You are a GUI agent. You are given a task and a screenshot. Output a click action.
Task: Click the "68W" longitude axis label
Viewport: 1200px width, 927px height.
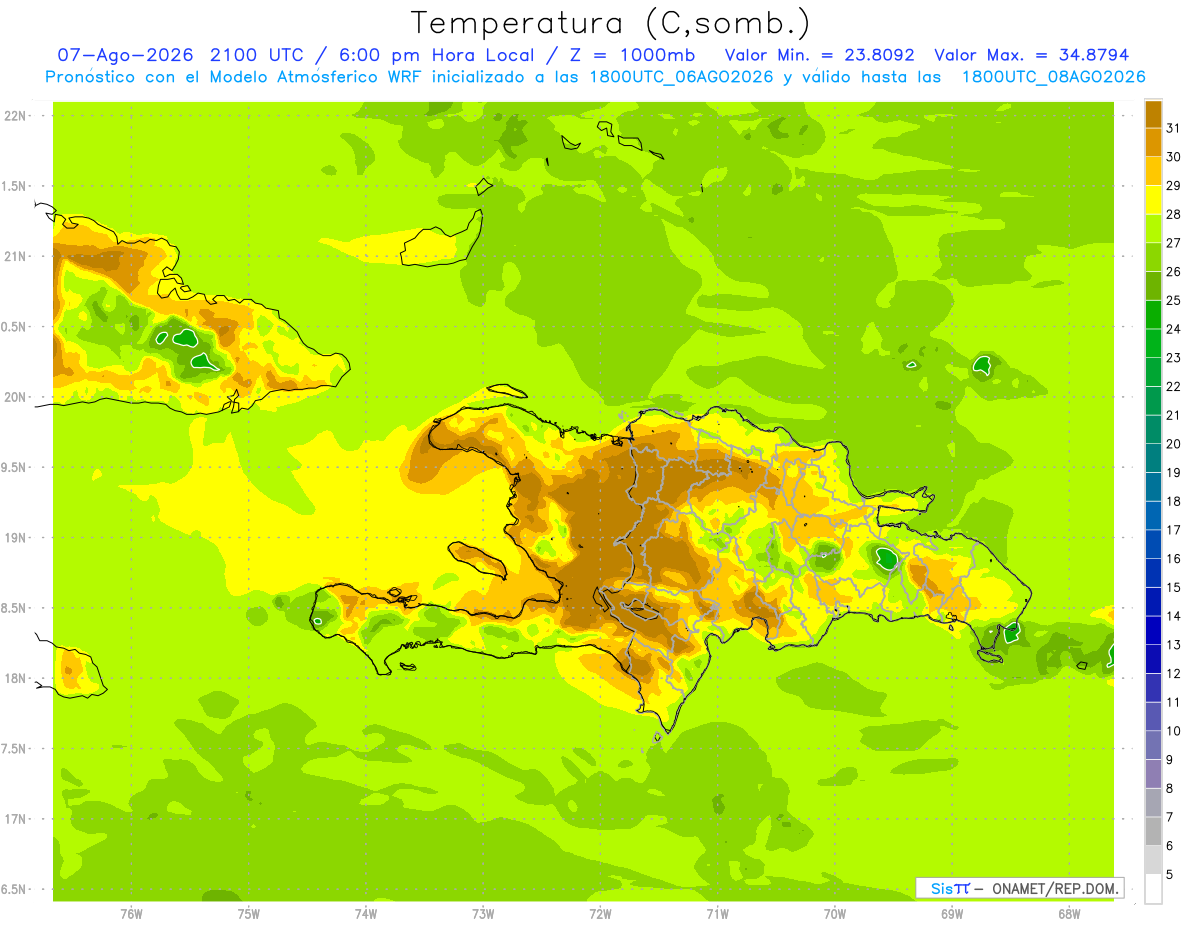click(1069, 914)
